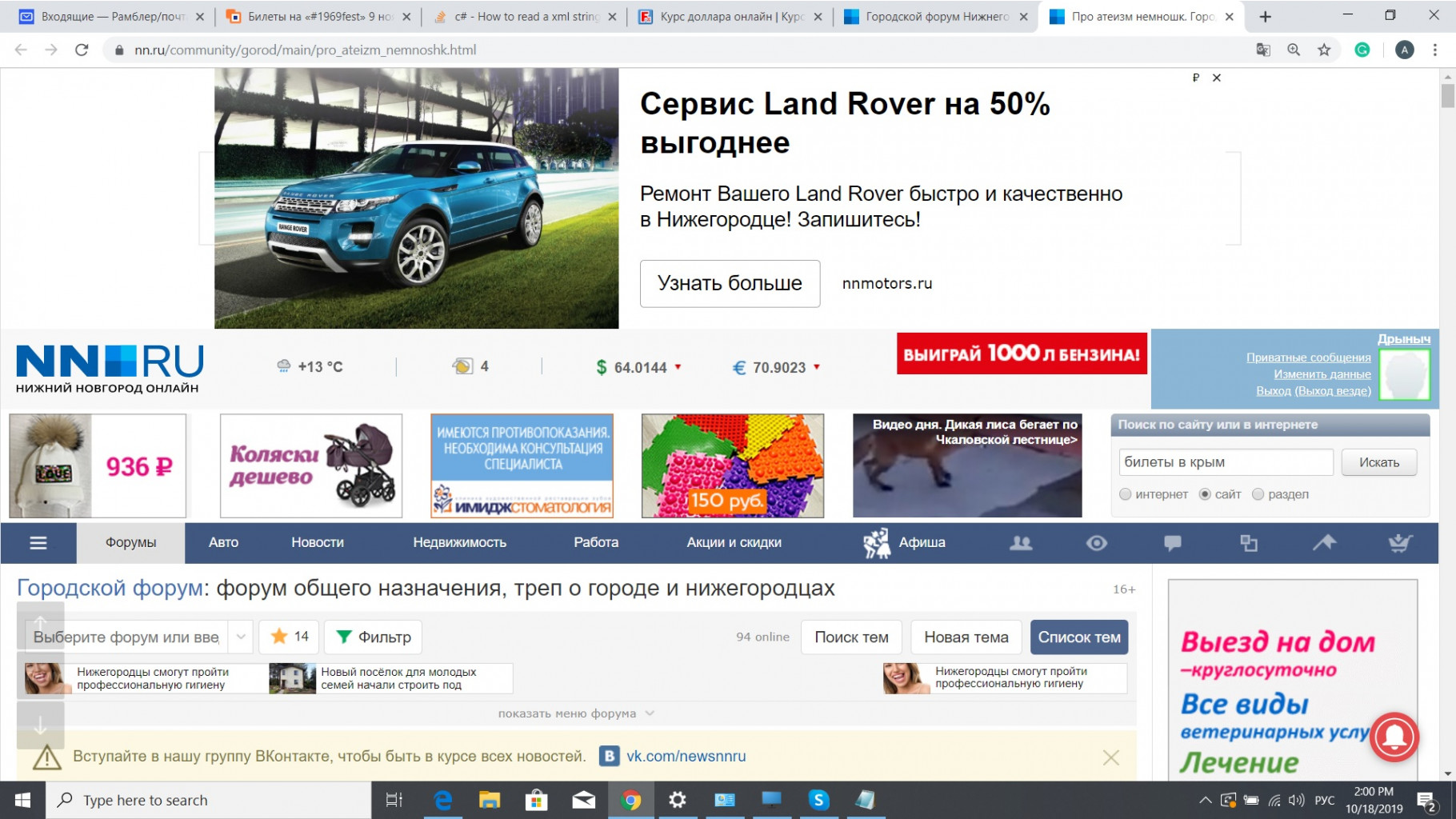Click the speech bubble icon in navigation bar
The height and width of the screenshot is (819, 1456).
click(x=1173, y=543)
